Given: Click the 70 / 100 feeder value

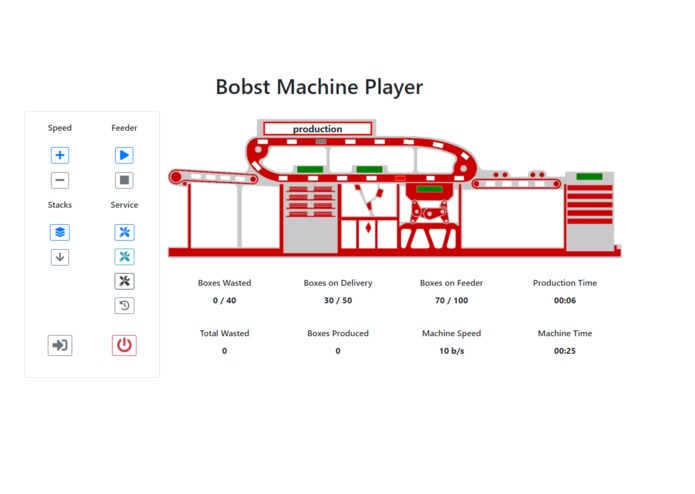Looking at the screenshot, I should pyautogui.click(x=451, y=300).
